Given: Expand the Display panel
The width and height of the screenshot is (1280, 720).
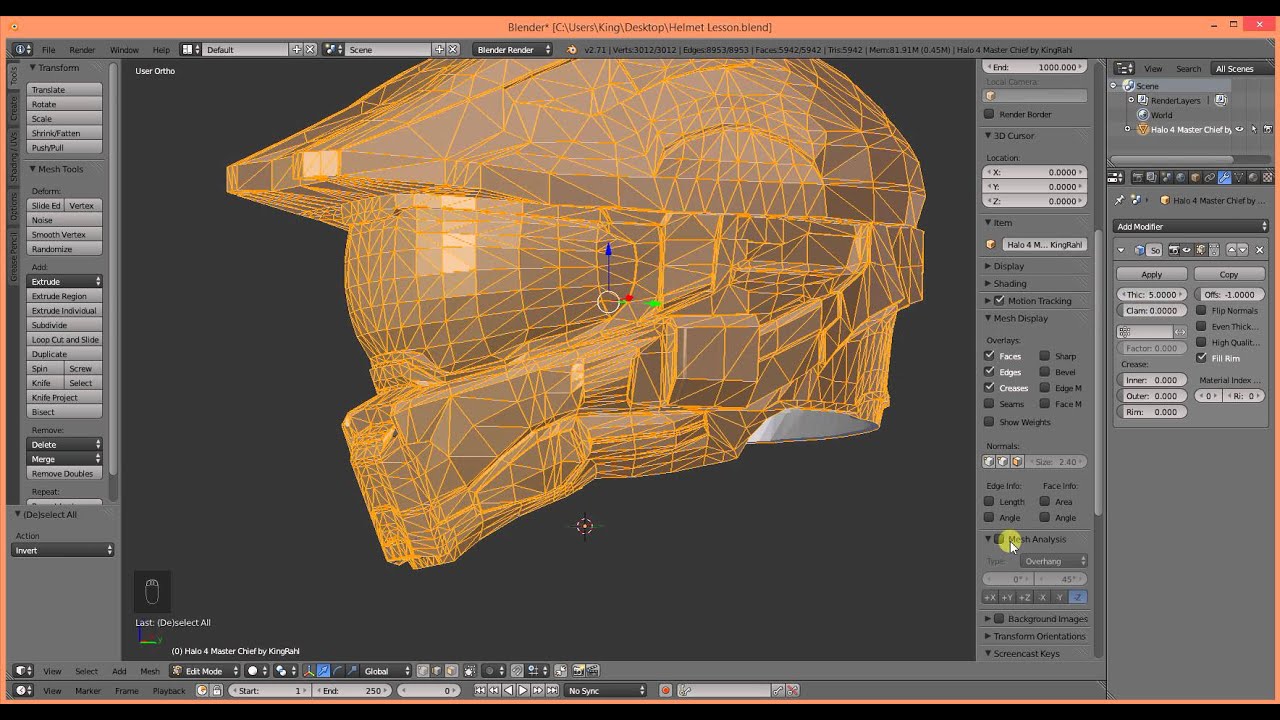Looking at the screenshot, I should point(1008,266).
